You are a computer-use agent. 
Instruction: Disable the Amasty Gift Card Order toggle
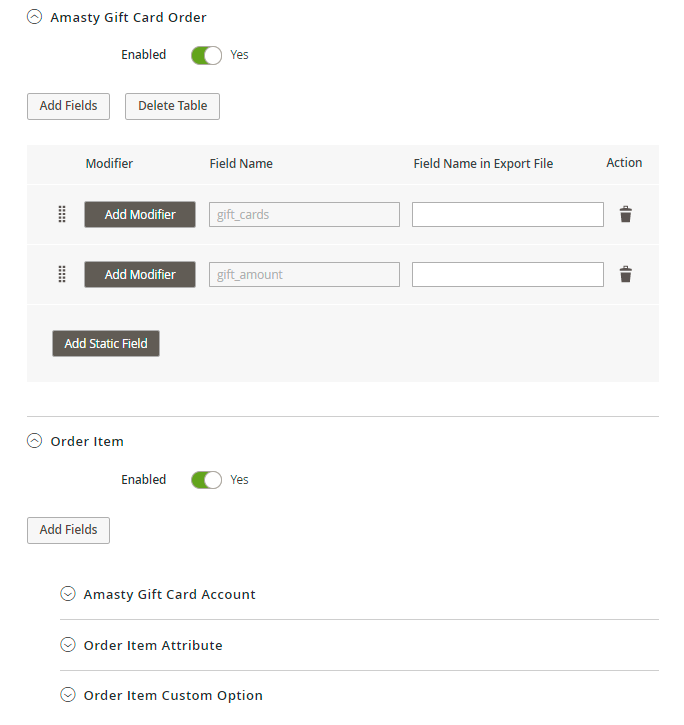coord(206,55)
